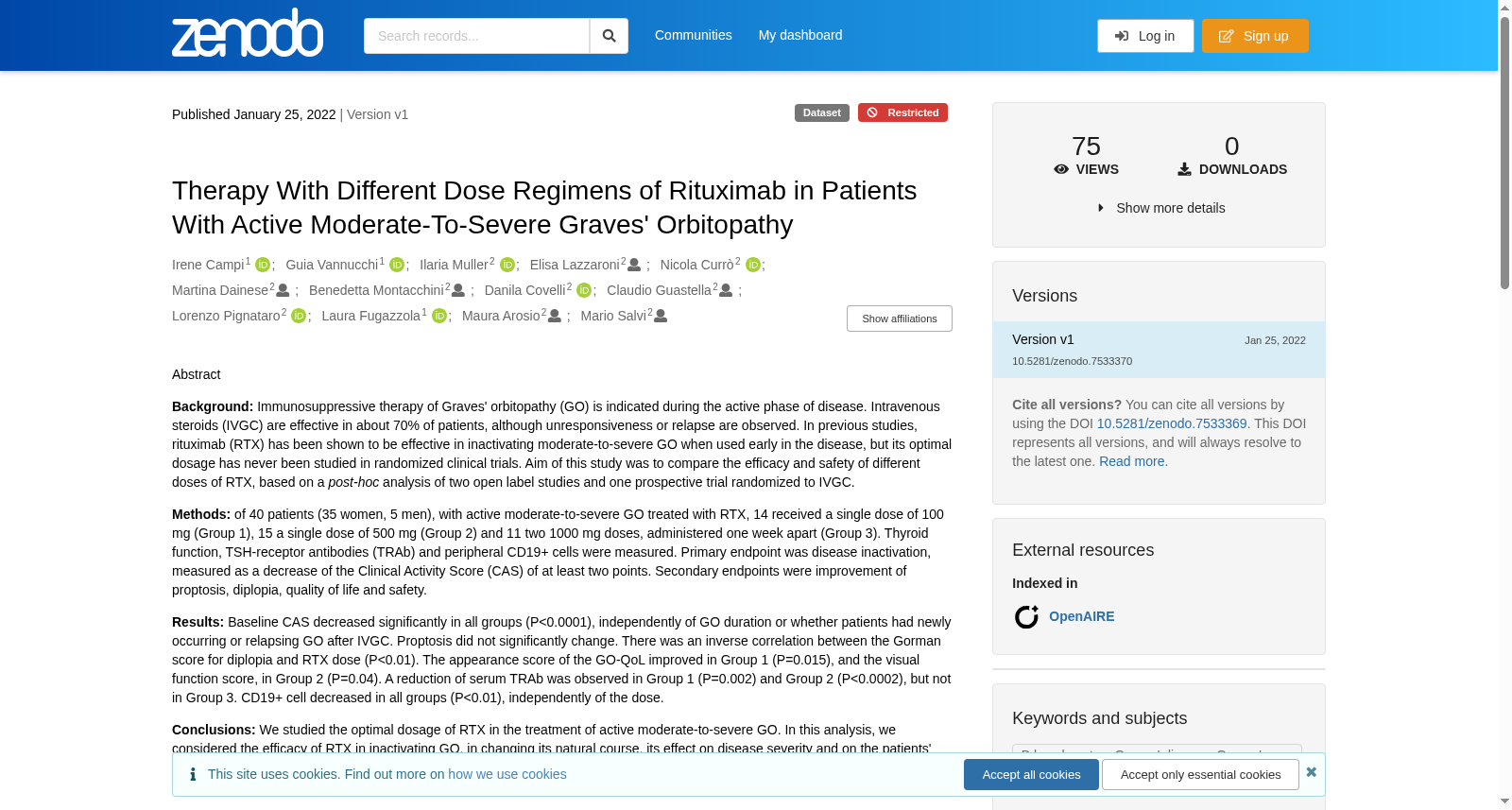The image size is (1512, 810).
Task: Click person icon beside Maura Arosio
Action: coord(555,316)
